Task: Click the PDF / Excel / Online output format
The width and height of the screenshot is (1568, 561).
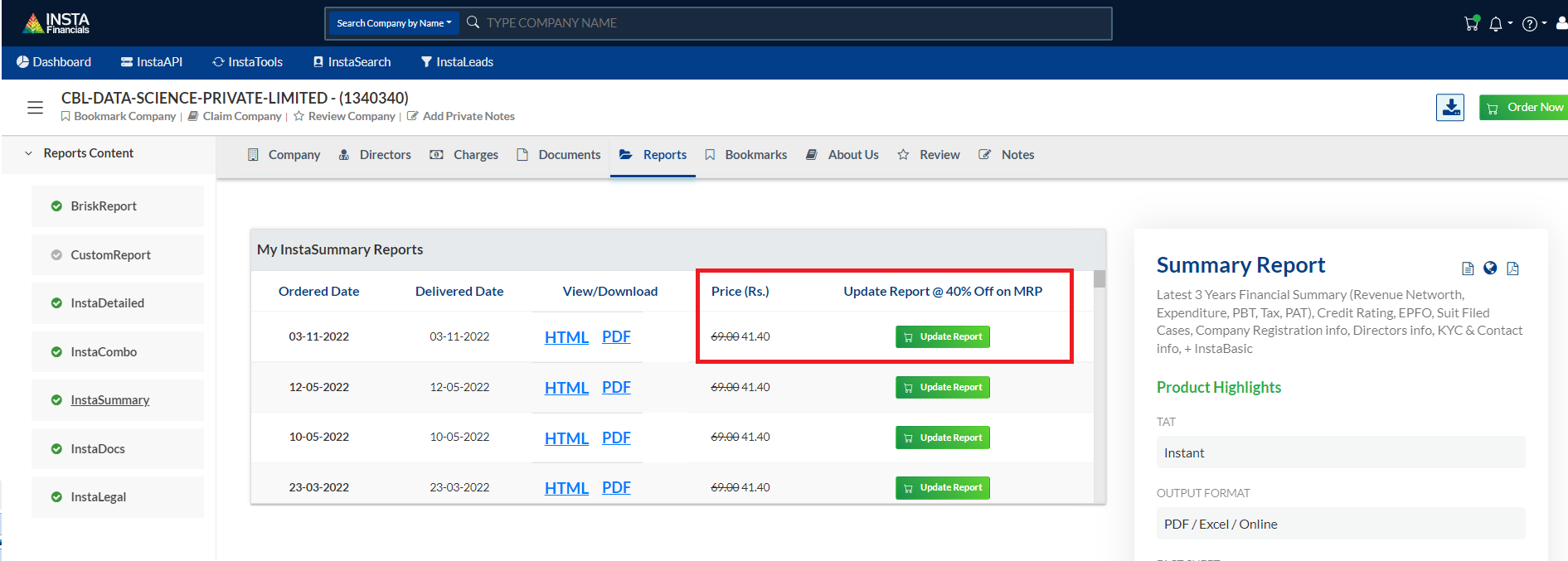Action: (1341, 524)
